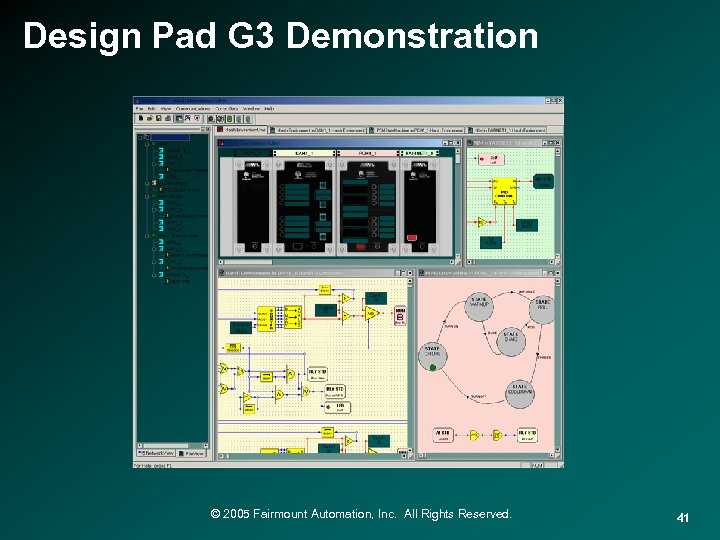The width and height of the screenshot is (720, 540).
Task: Switch to the document tab ending in DAM1_1
Action: tap(317, 130)
